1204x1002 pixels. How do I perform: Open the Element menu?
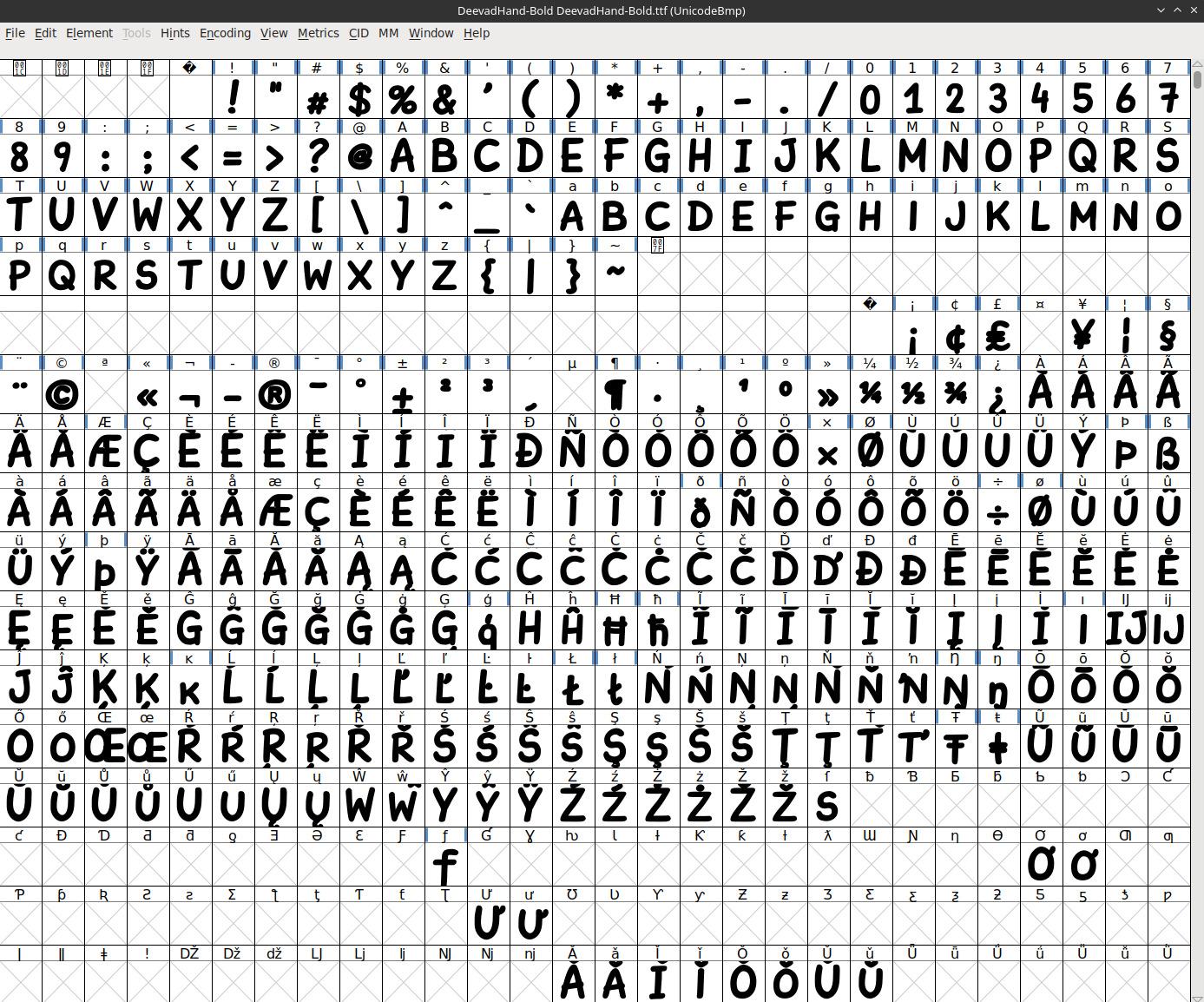89,33
